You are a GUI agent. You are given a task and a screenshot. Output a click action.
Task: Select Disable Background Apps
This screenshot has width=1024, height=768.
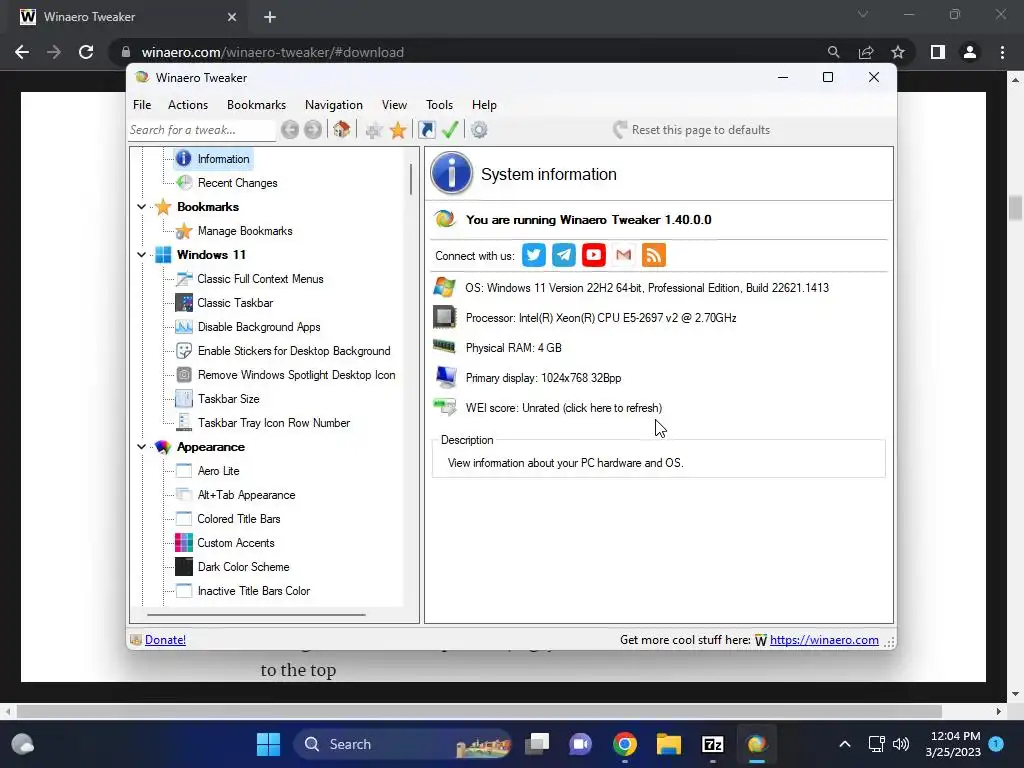(x=259, y=327)
